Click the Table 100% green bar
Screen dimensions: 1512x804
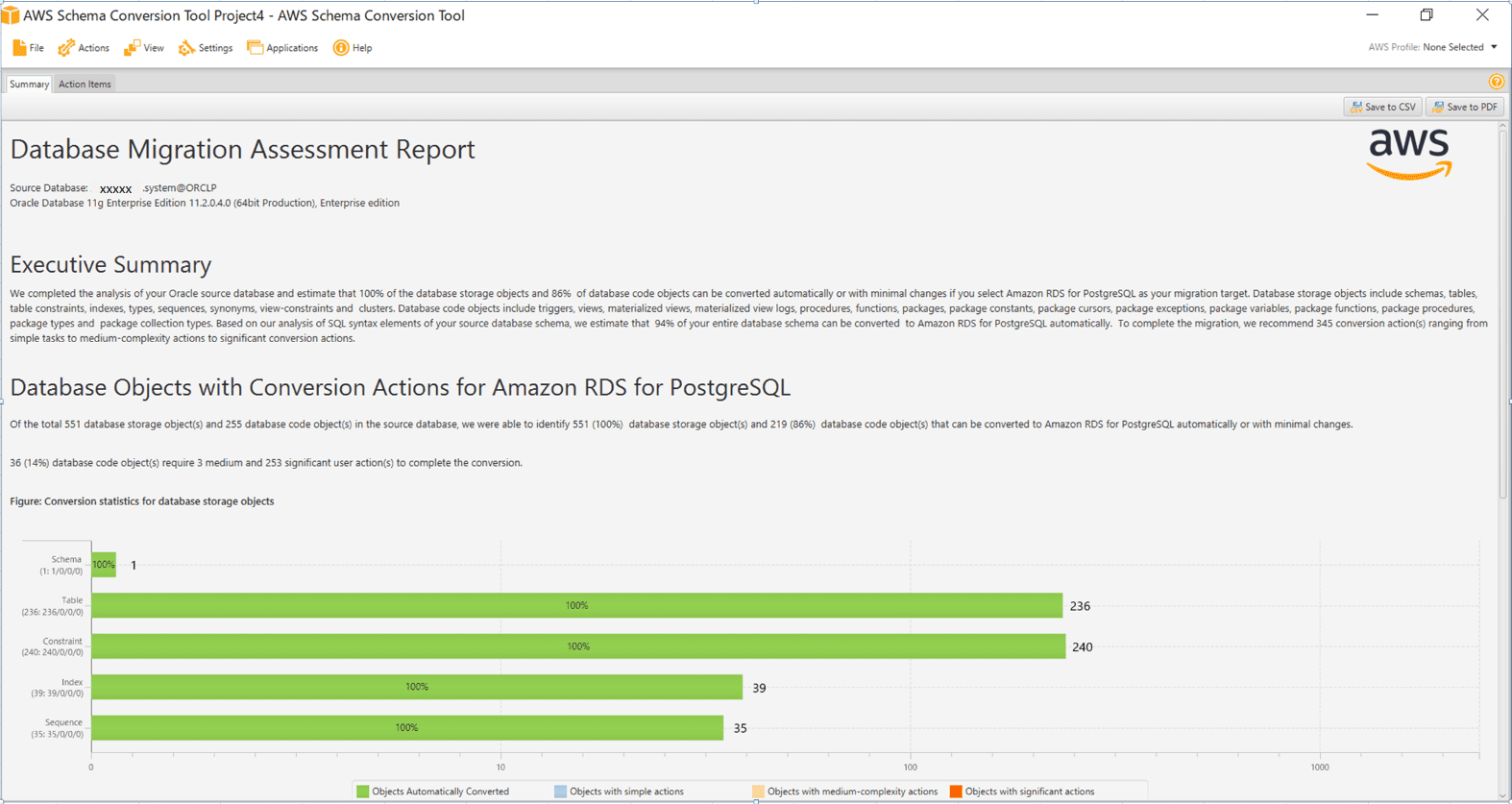pos(576,605)
